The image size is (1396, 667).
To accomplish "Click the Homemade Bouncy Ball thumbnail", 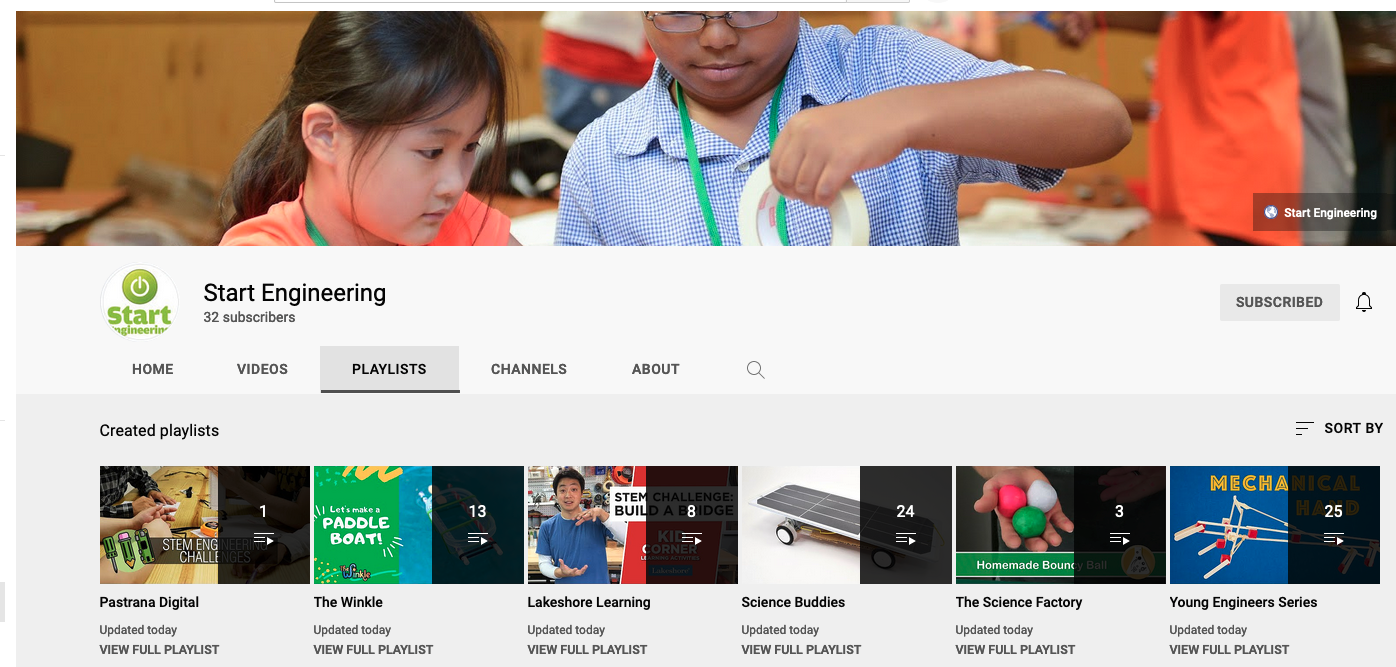I will [x=1060, y=525].
